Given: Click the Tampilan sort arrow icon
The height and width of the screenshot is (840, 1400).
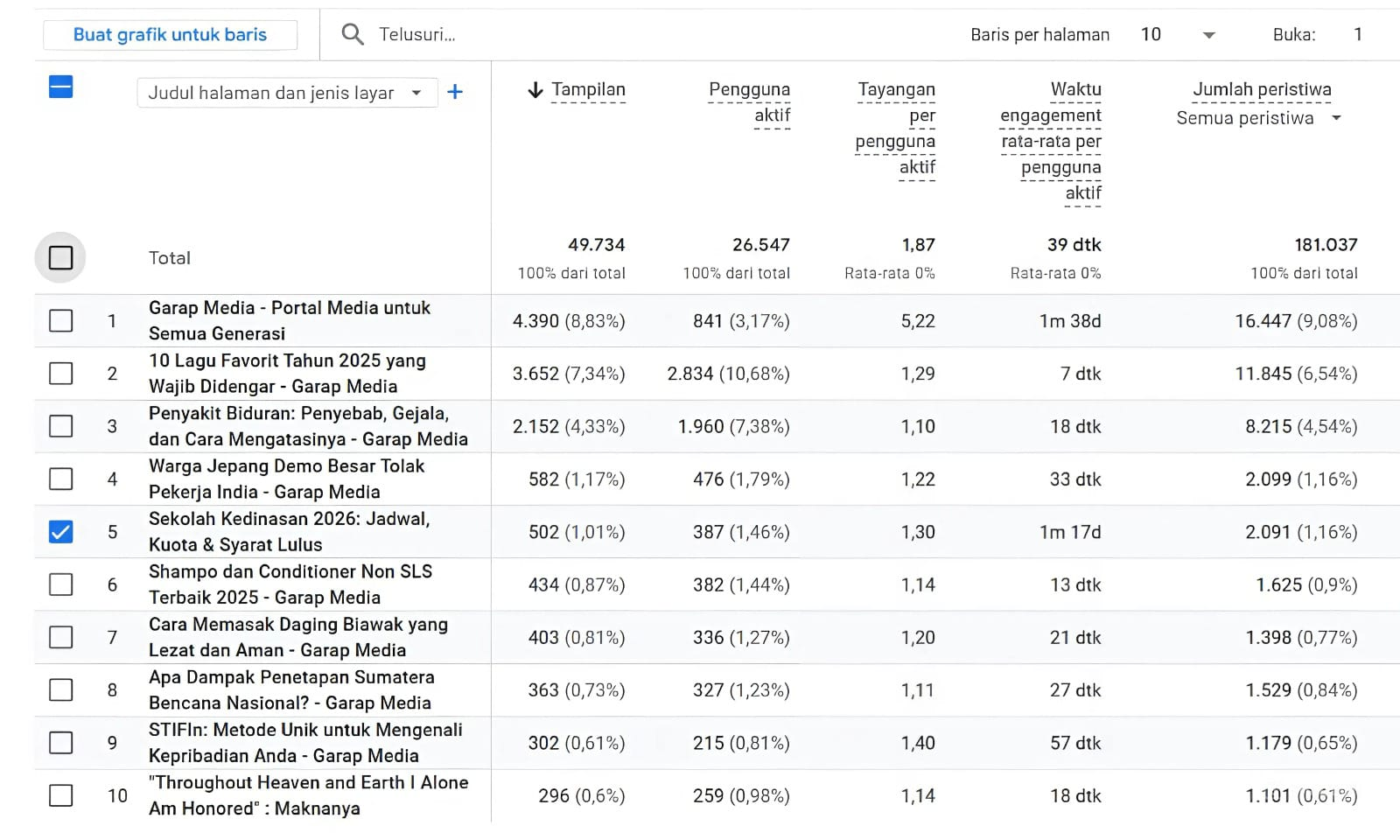Looking at the screenshot, I should tap(535, 90).
